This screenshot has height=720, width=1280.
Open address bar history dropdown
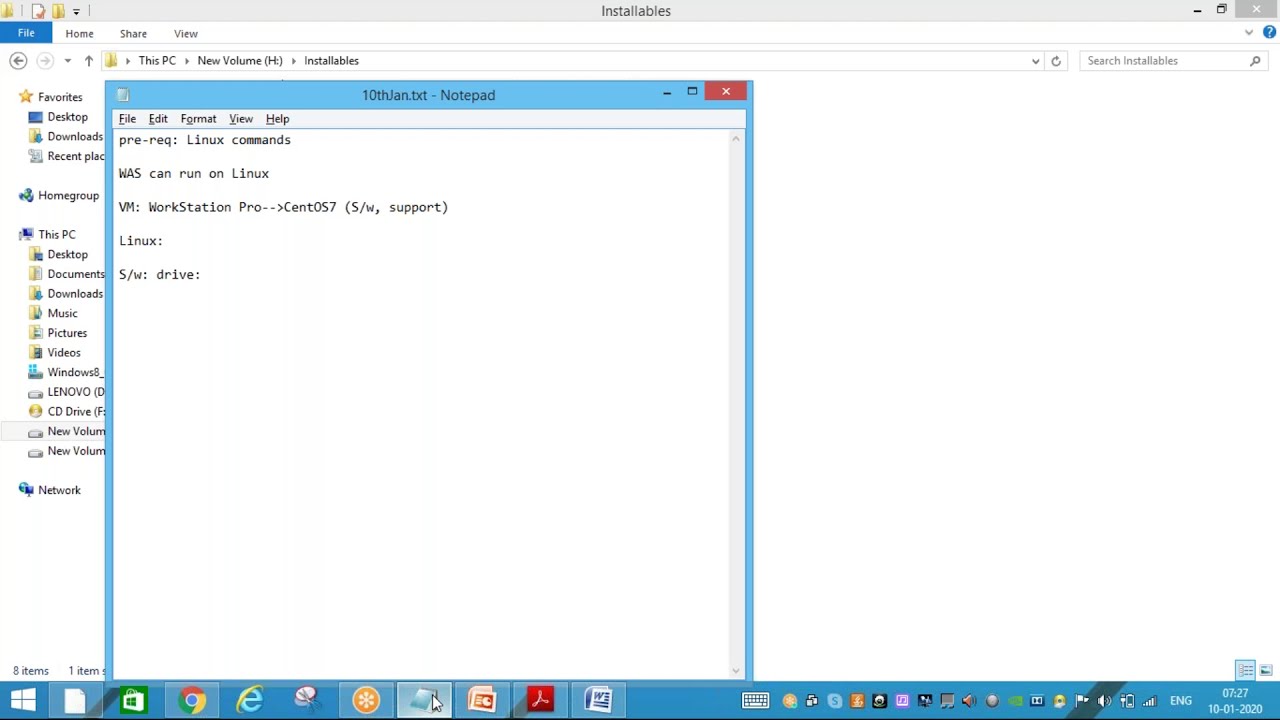point(1035,61)
